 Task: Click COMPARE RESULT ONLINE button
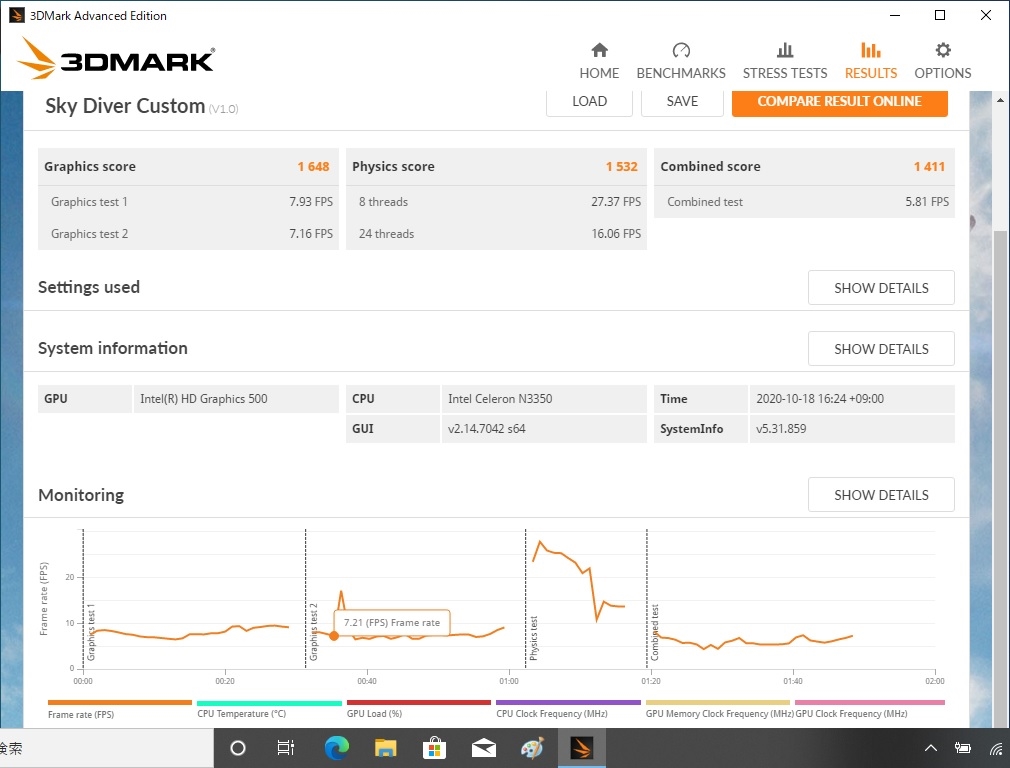839,102
